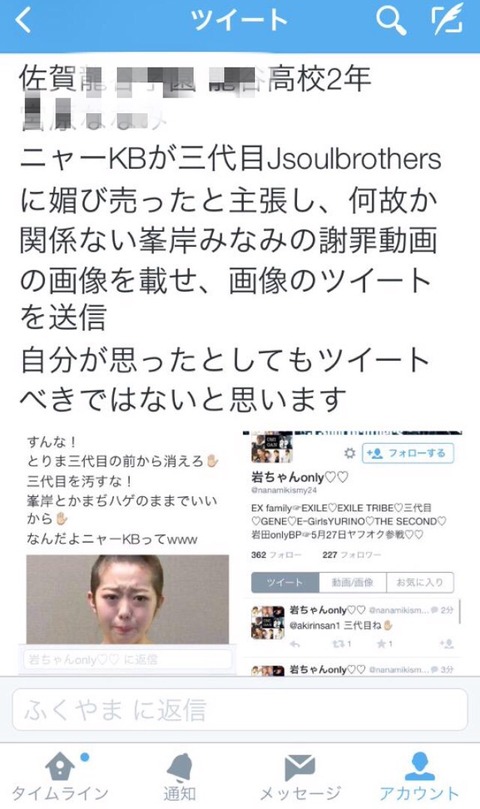The image size is (480, 809).
Task: Open the right attached profile screenshot
Action: coord(353,553)
